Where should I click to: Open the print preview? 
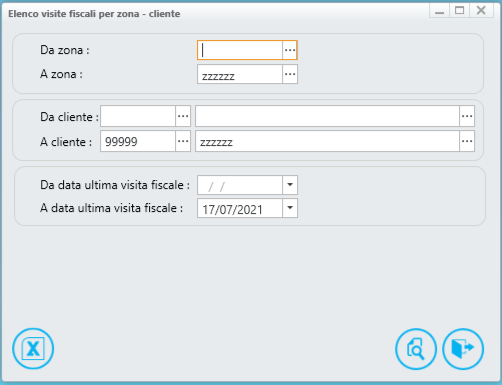[416, 349]
